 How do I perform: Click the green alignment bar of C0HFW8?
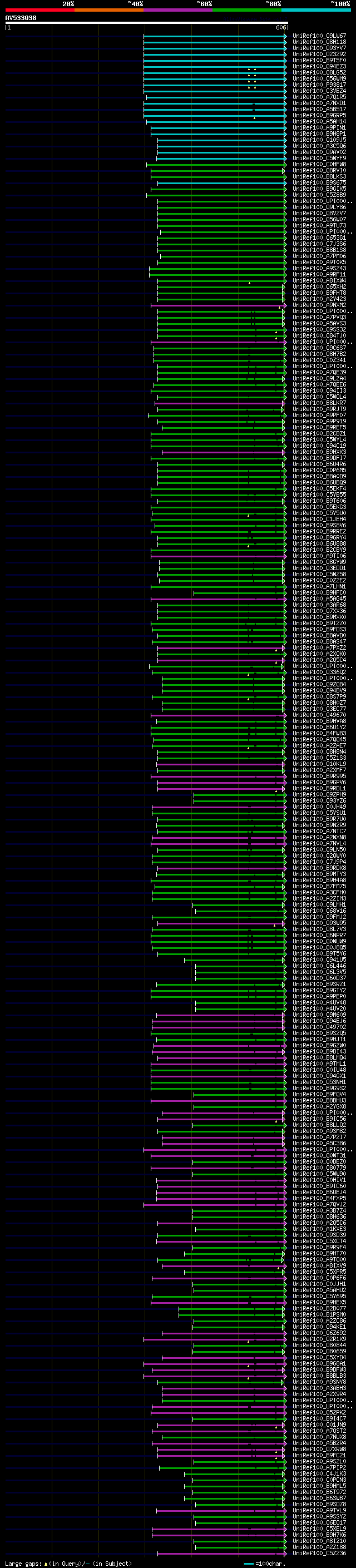[216, 164]
